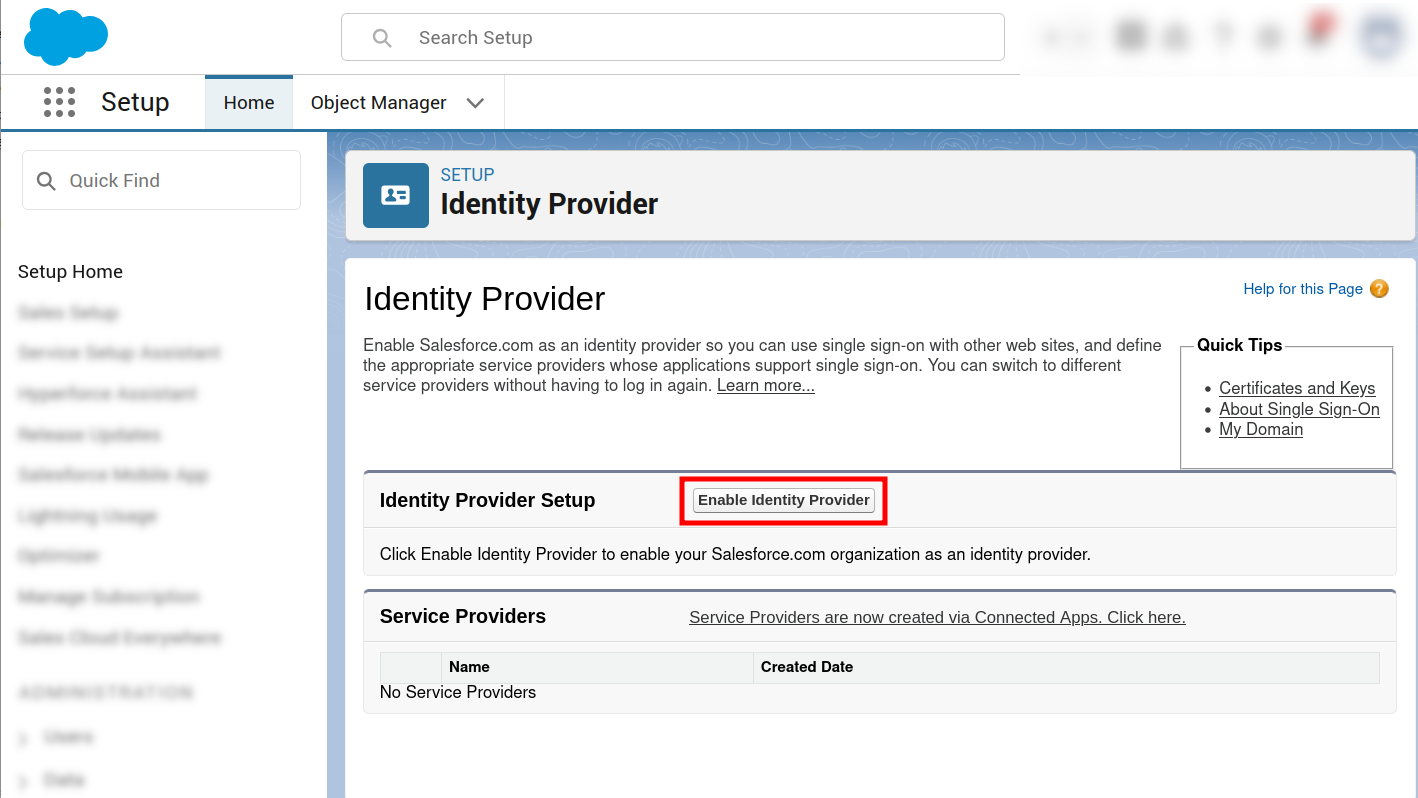Open About Single Sign-On quick tip

click(x=1298, y=409)
